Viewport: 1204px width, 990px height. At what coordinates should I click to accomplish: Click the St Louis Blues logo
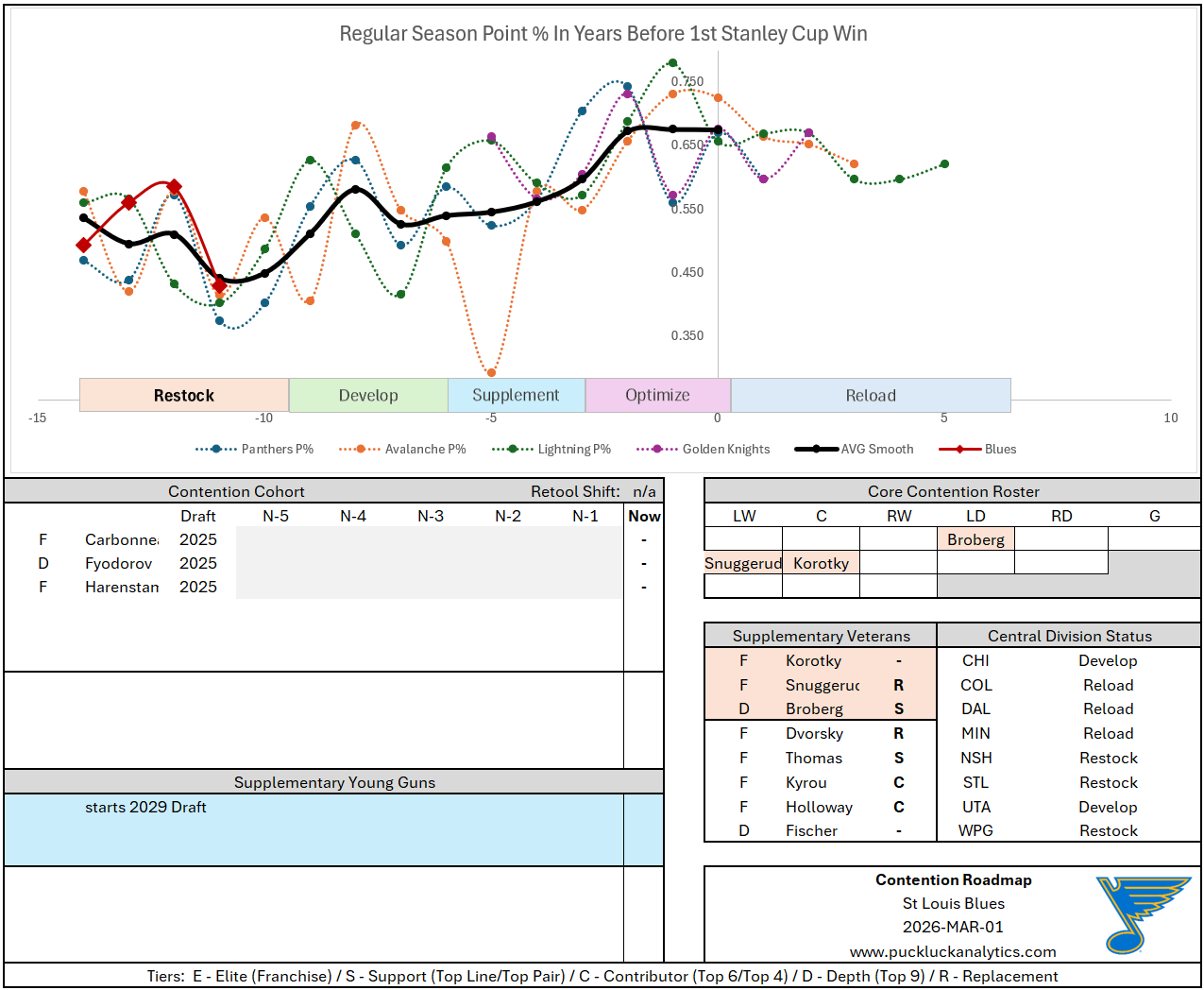point(1142,914)
